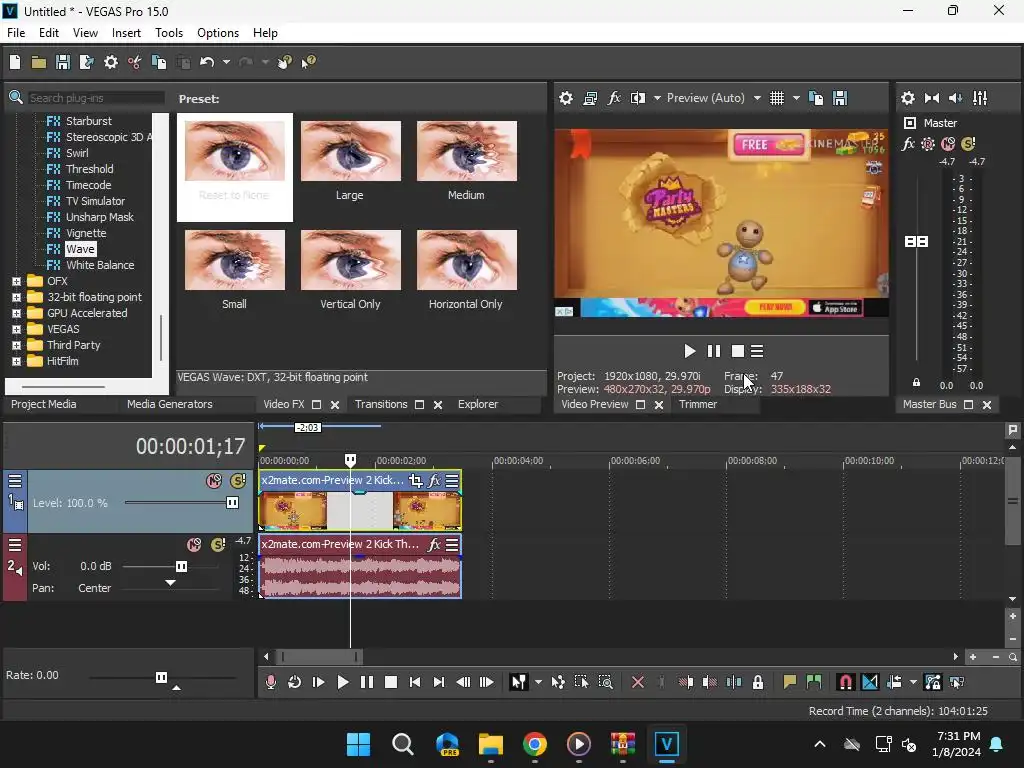Expand the OFX folder
This screenshot has width=1024, height=768.
pyautogui.click(x=16, y=281)
